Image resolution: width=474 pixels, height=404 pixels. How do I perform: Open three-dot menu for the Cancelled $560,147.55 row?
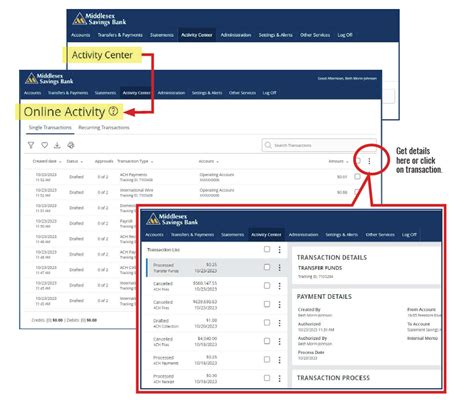pyautogui.click(x=279, y=286)
